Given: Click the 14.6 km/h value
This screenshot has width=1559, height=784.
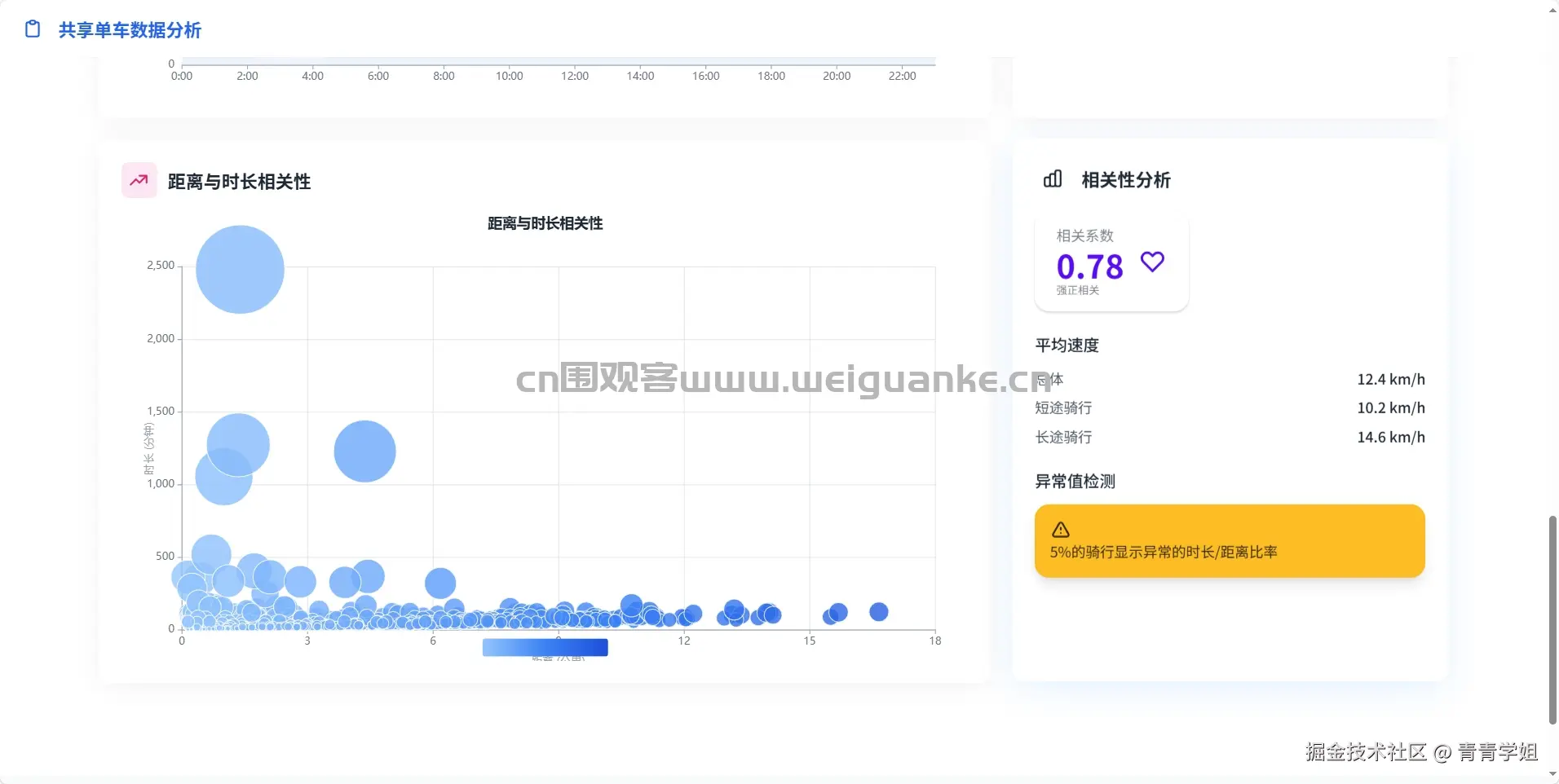Looking at the screenshot, I should 1391,437.
